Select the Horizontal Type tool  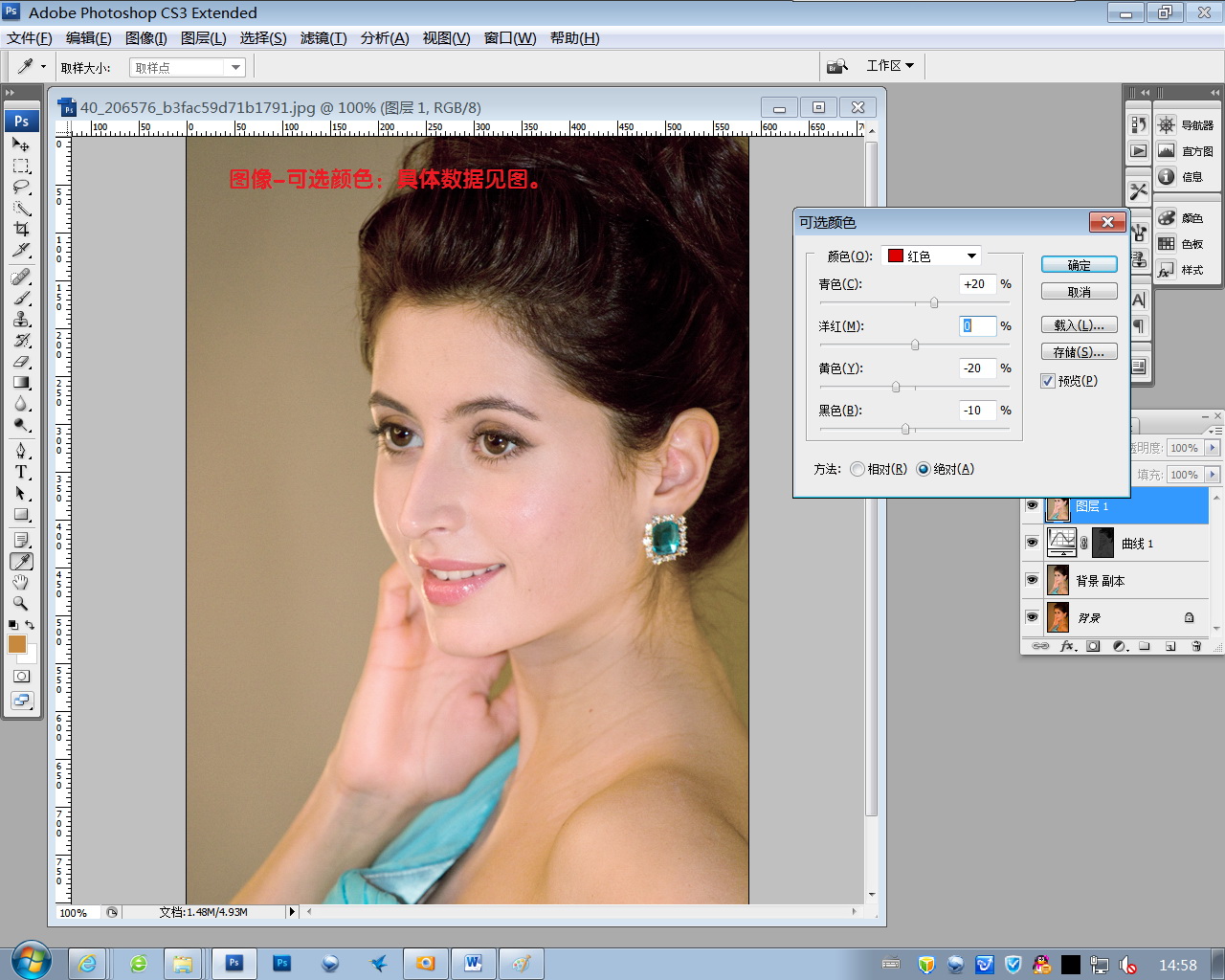(21, 473)
